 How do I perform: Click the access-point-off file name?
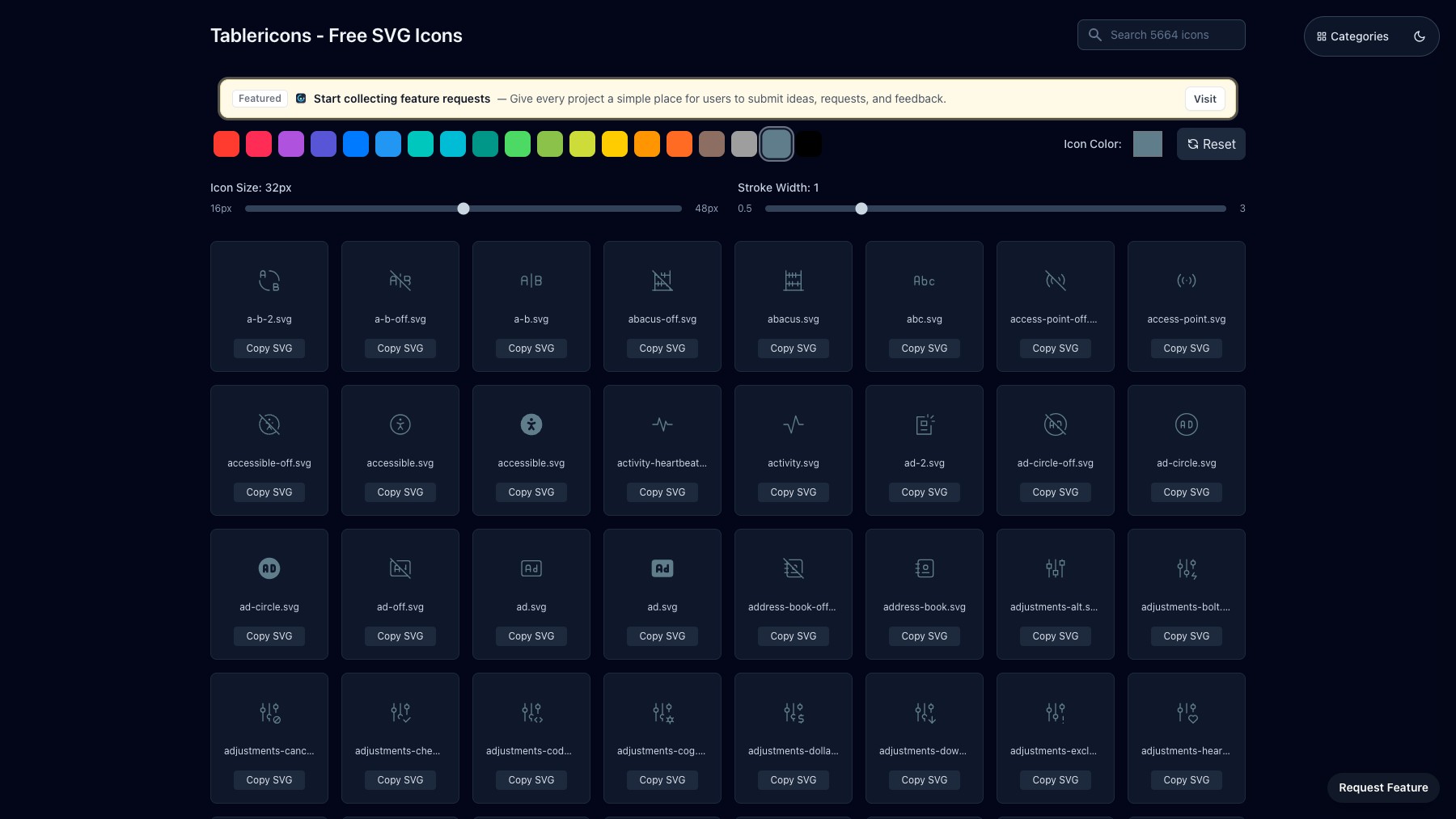click(x=1054, y=319)
